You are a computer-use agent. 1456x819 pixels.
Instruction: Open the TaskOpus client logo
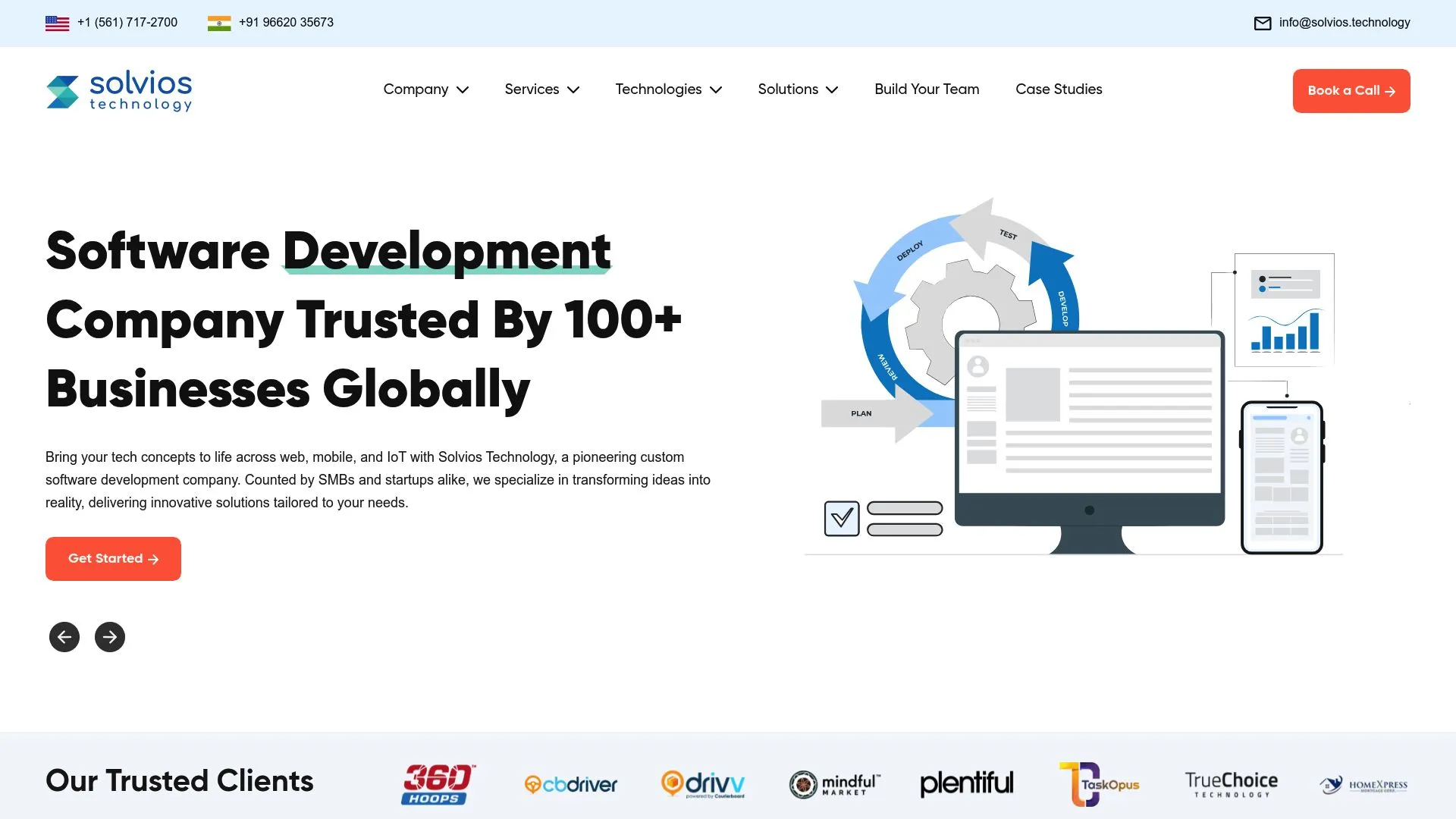click(x=1100, y=783)
